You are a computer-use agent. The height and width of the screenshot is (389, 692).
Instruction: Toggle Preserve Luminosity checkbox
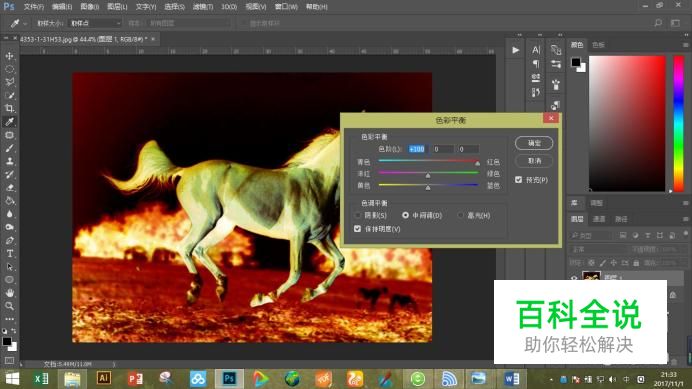click(357, 229)
